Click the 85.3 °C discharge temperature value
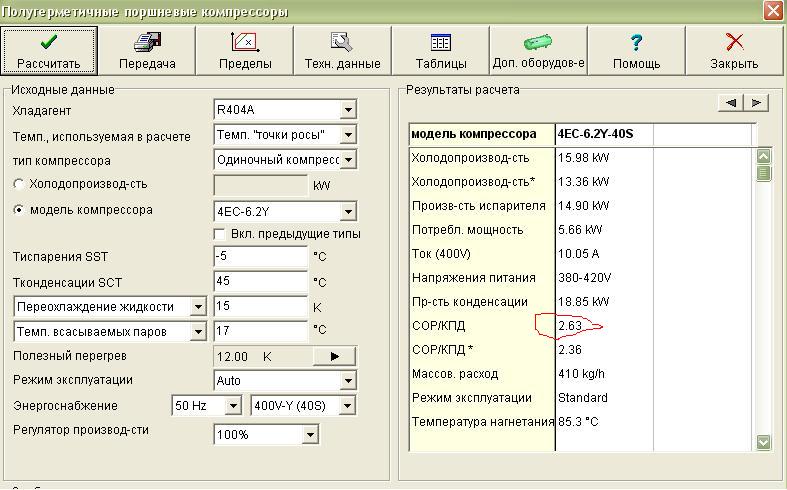The image size is (787, 490). pos(578,422)
